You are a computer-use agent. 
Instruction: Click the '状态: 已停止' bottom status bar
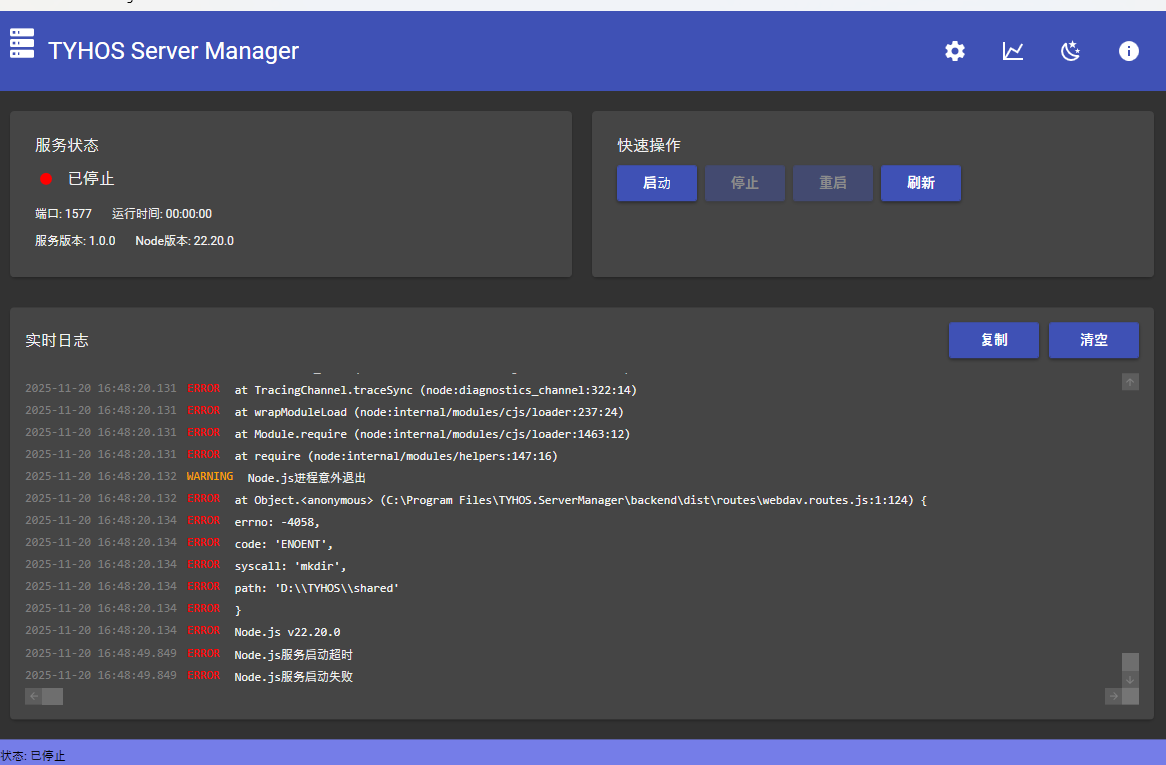tap(33, 756)
